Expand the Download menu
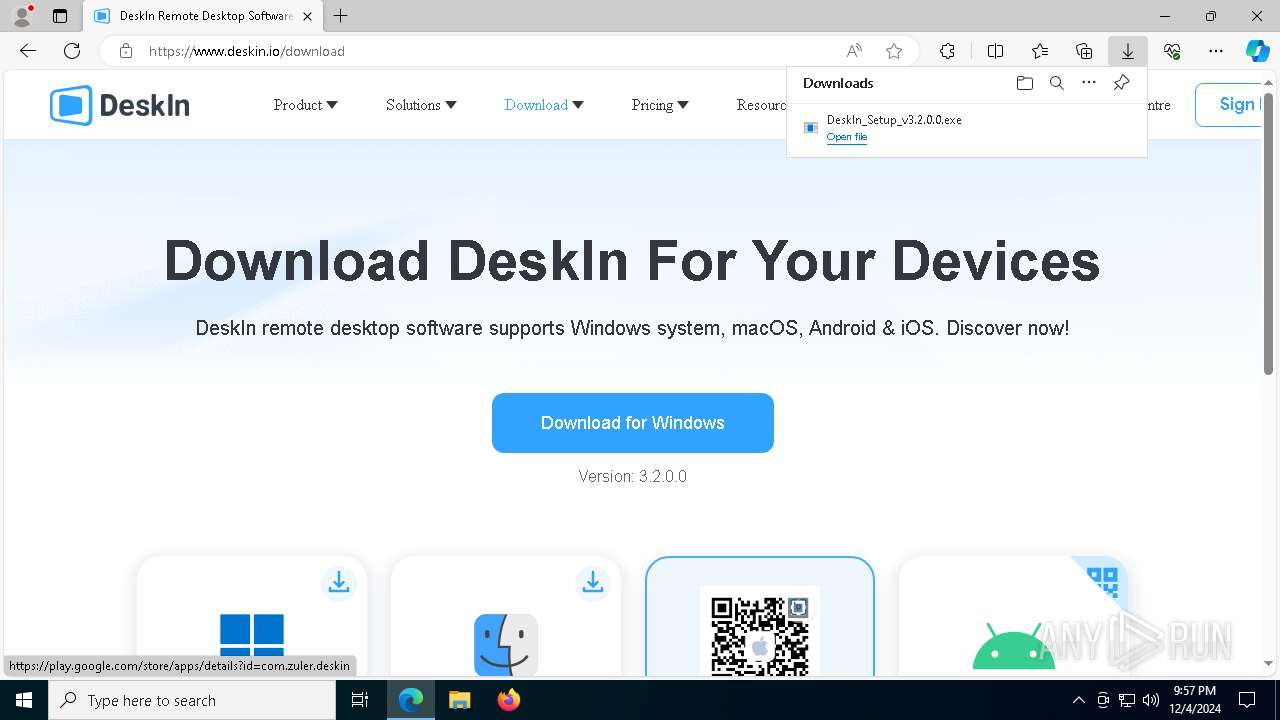This screenshot has width=1280, height=720. pyautogui.click(x=544, y=105)
